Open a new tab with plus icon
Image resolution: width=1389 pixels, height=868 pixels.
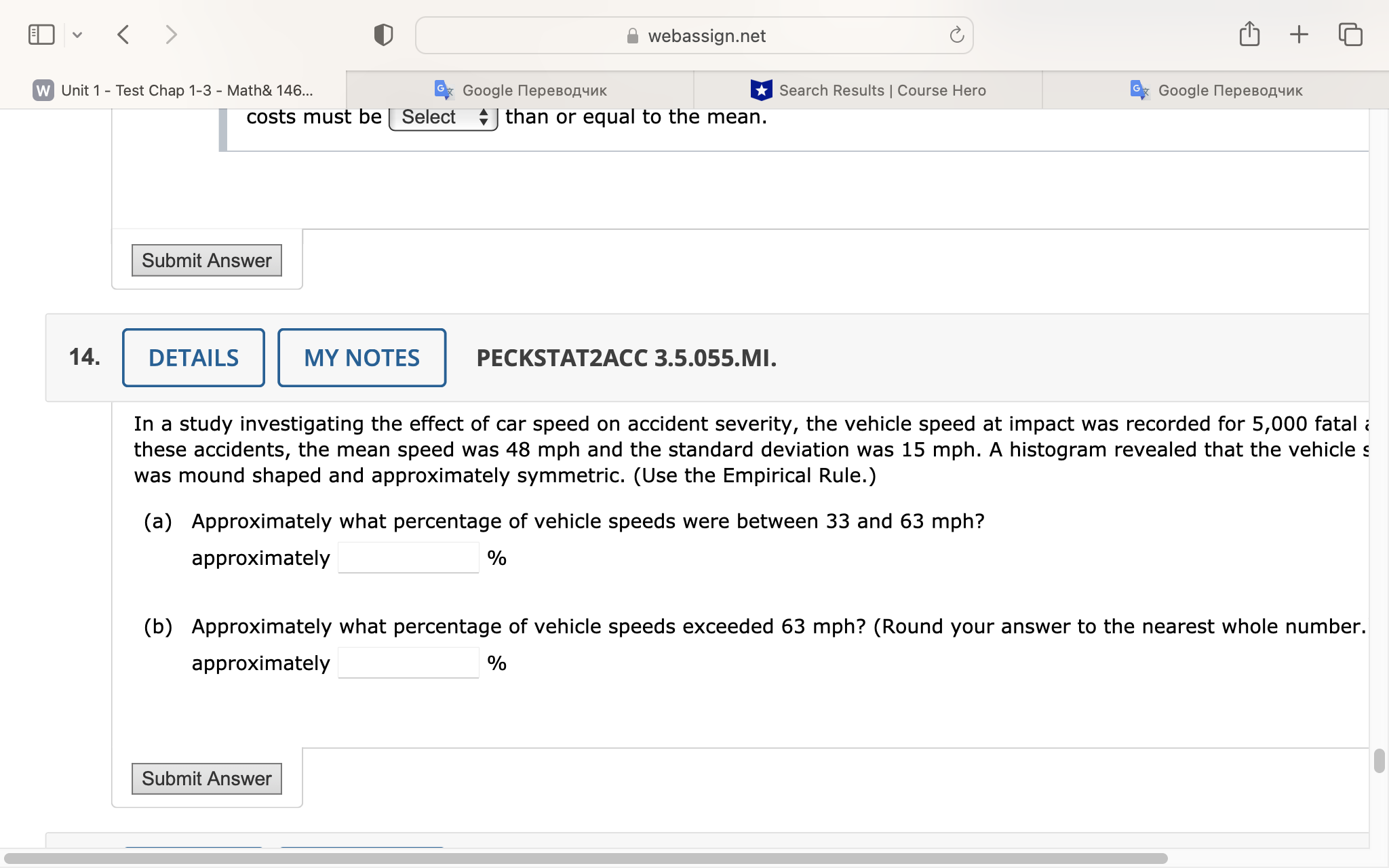1298,33
